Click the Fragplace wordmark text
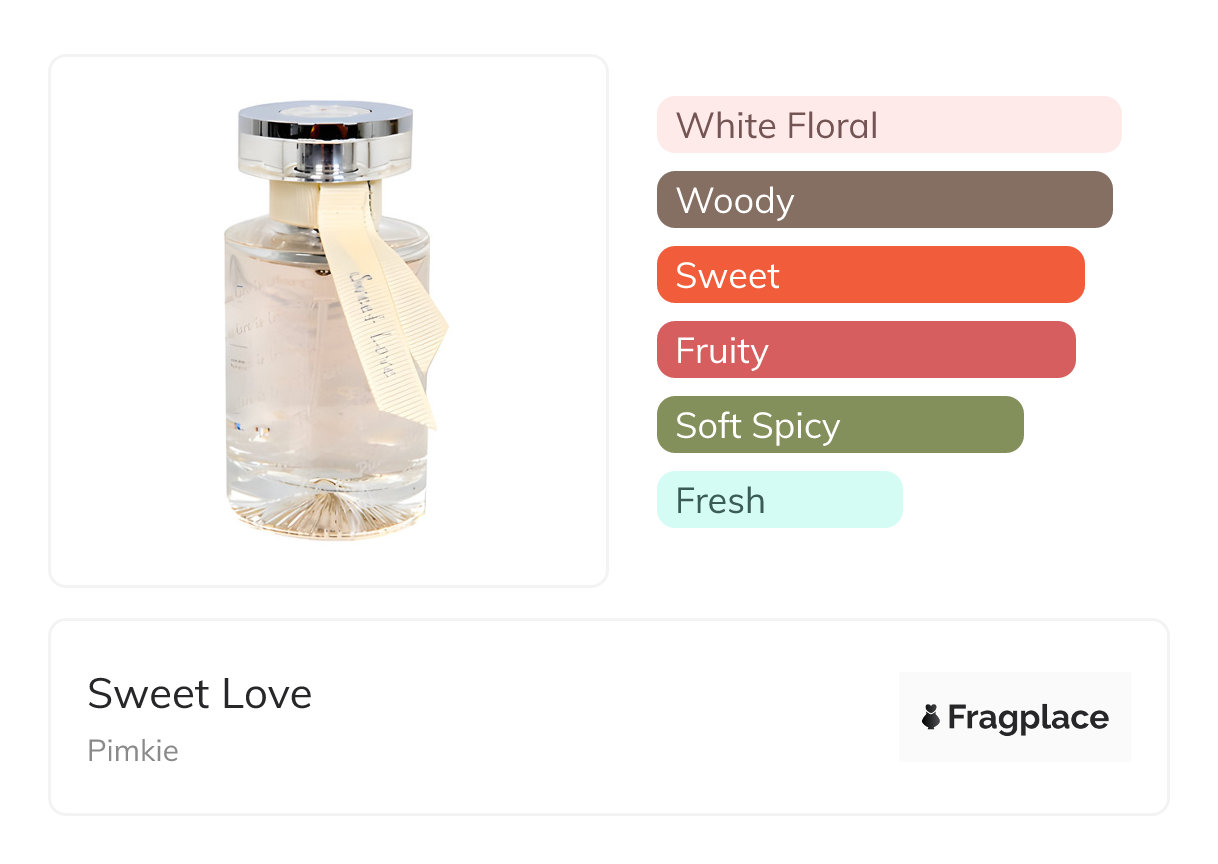The width and height of the screenshot is (1218, 864). [1028, 718]
